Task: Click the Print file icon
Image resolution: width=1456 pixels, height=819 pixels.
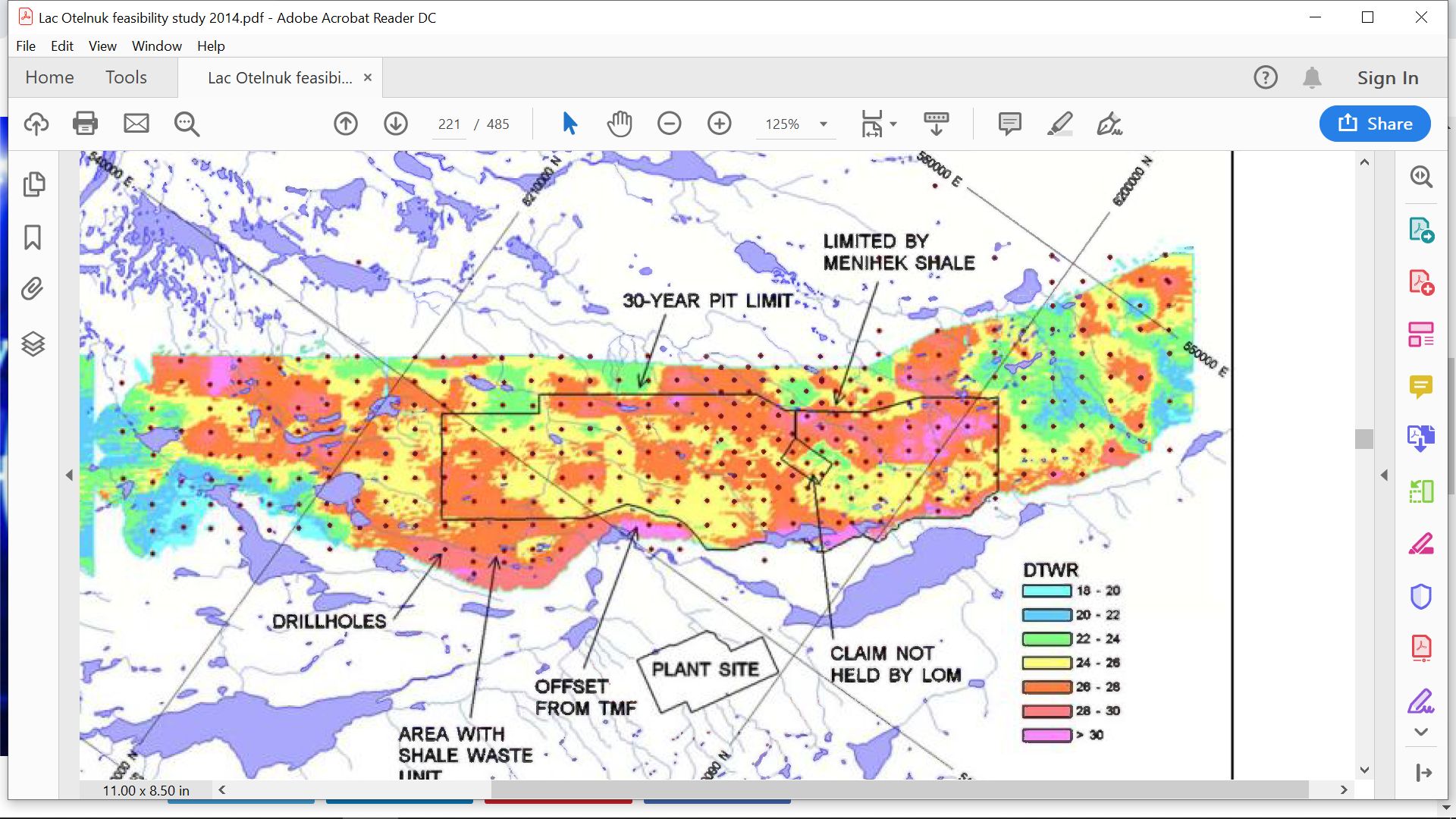Action: [x=85, y=124]
